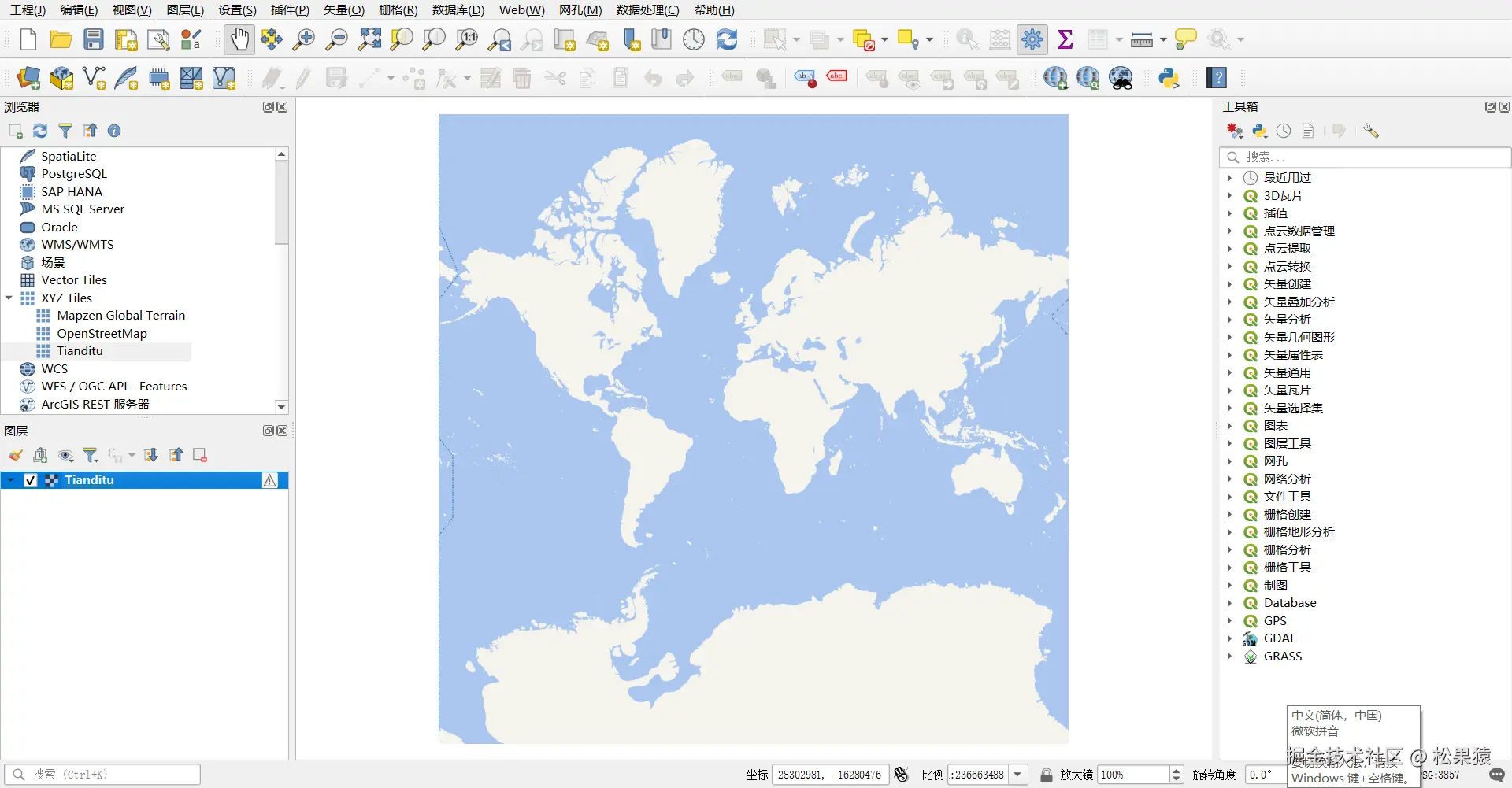This screenshot has width=1512, height=788.
Task: Create a new project with New icon
Action: click(x=28, y=39)
